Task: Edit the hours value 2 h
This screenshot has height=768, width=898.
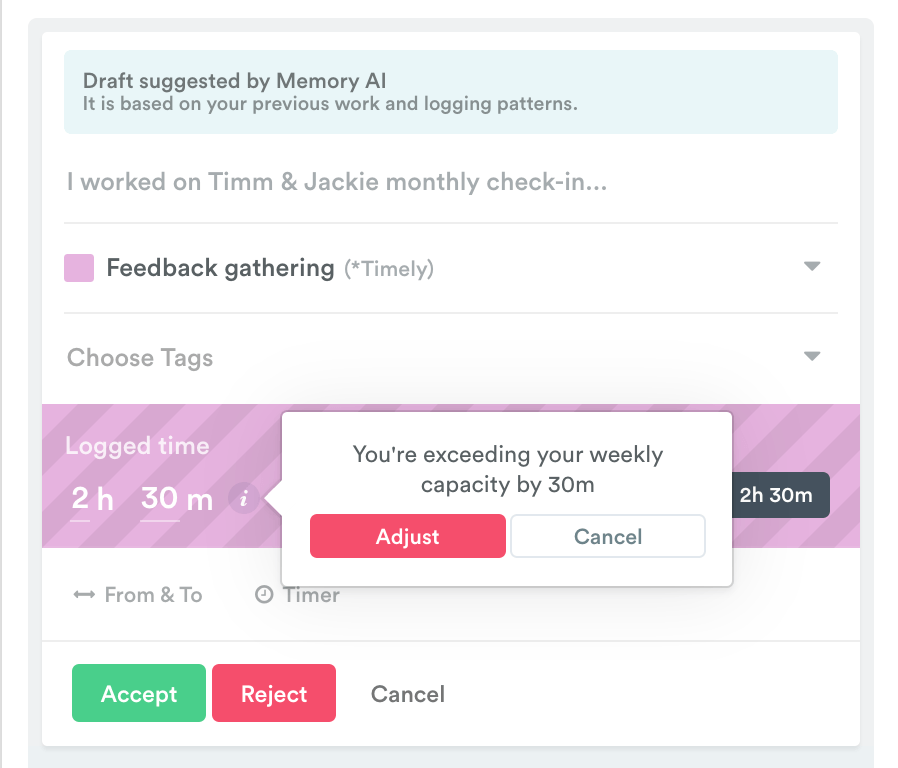Action: click(92, 499)
